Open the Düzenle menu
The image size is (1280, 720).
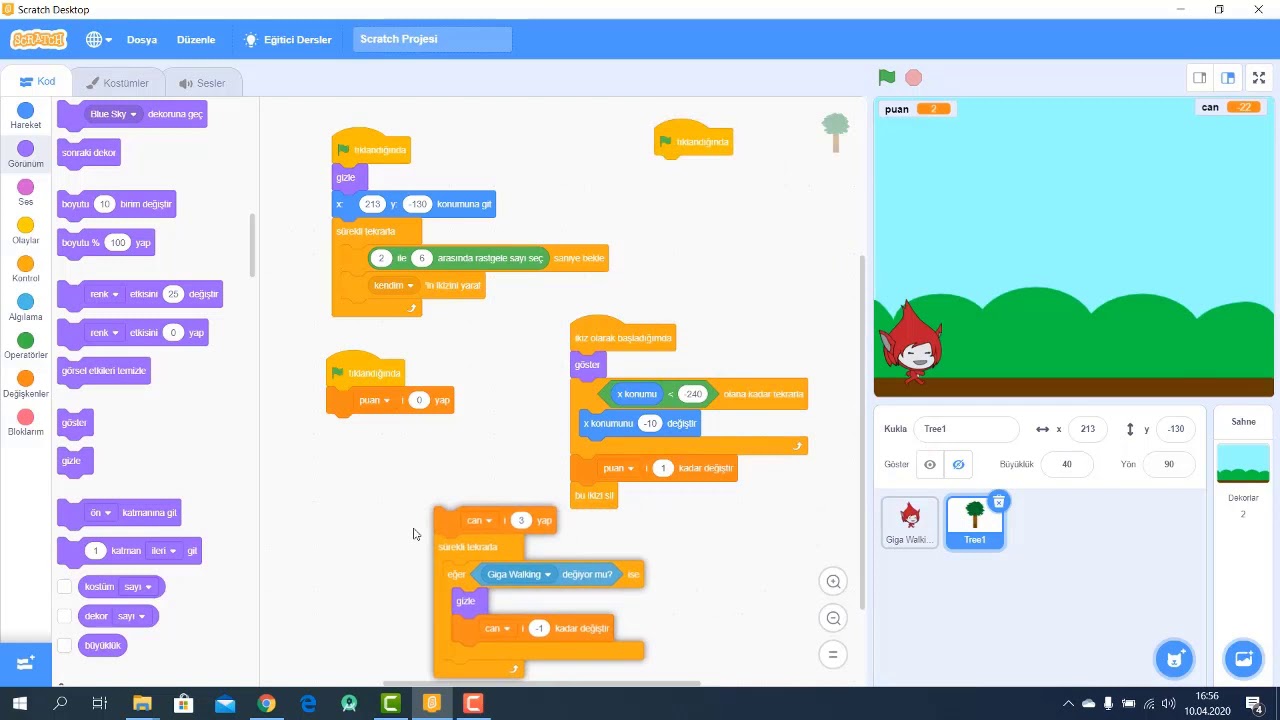[x=196, y=40]
